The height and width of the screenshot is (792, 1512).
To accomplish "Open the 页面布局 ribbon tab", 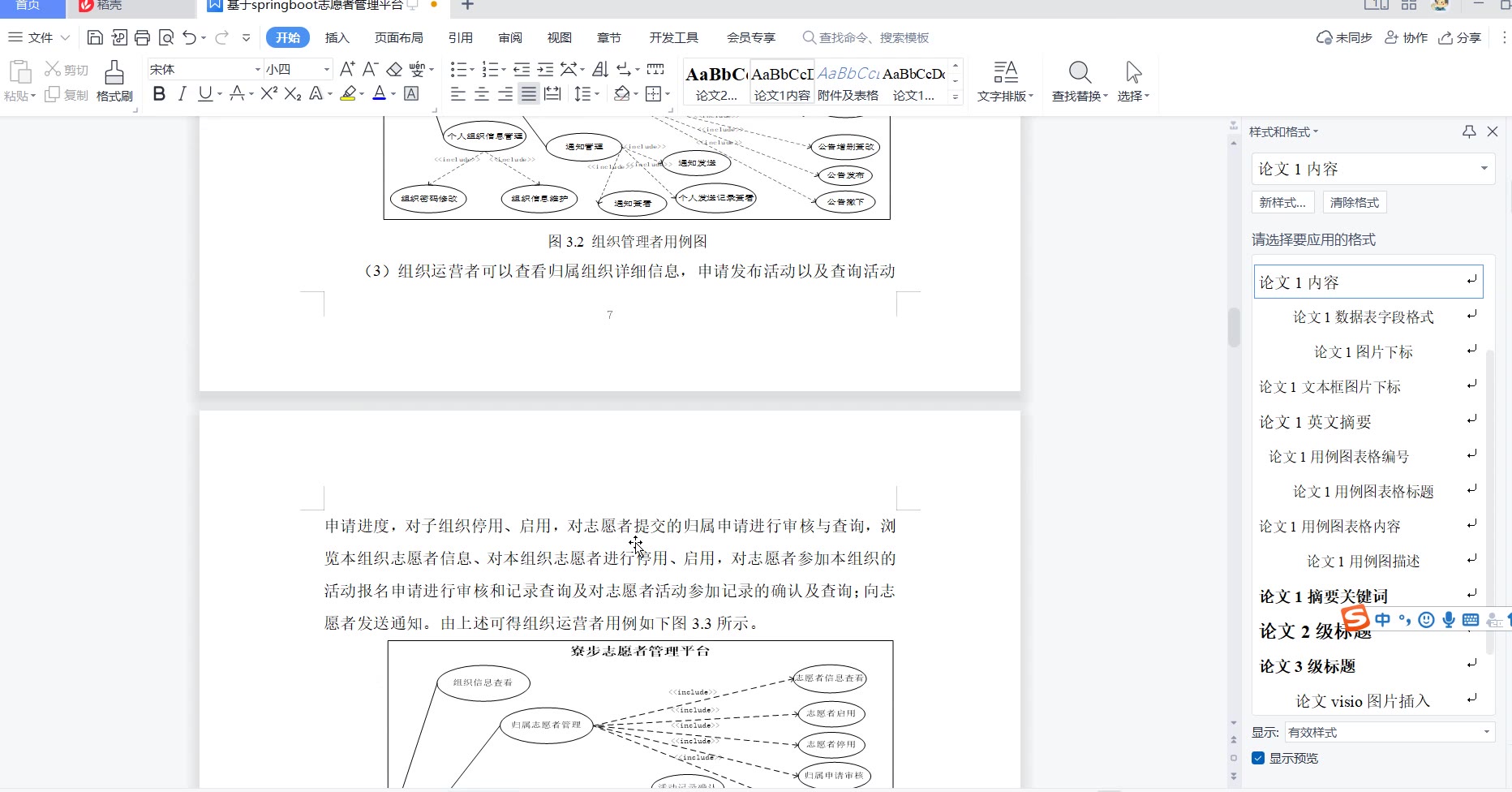I will (x=398, y=37).
